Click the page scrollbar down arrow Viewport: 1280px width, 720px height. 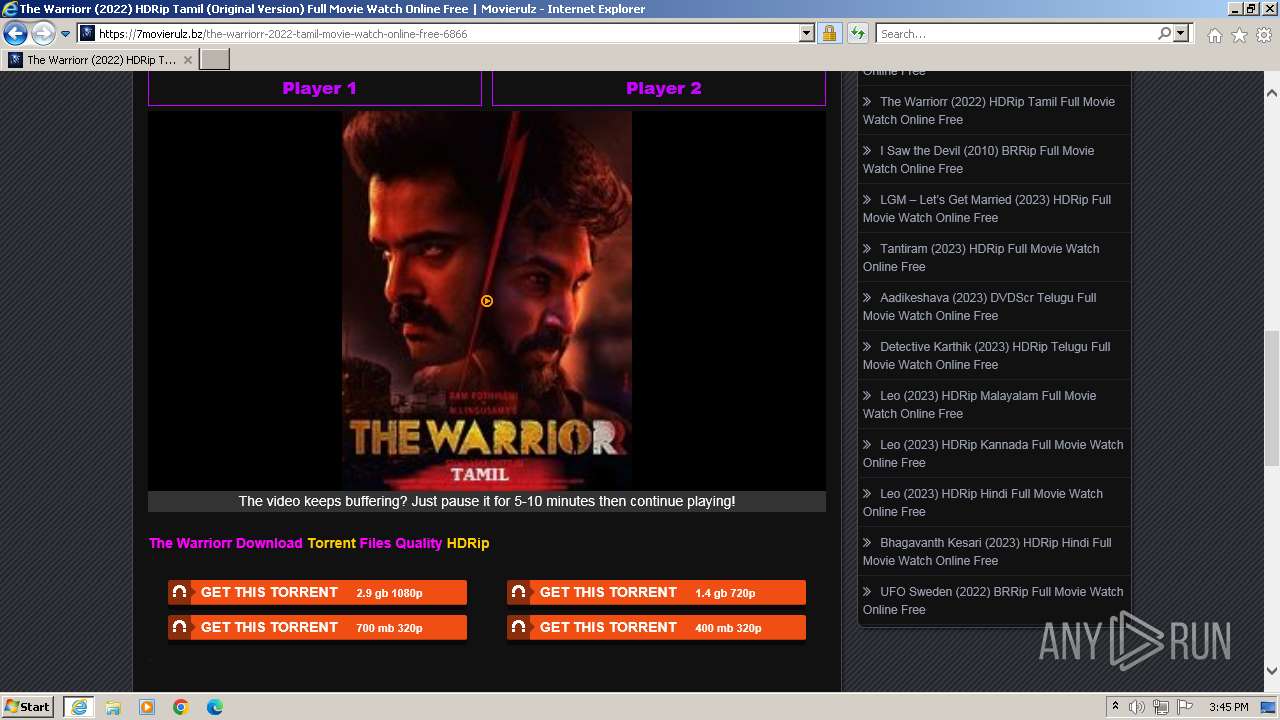1272,671
